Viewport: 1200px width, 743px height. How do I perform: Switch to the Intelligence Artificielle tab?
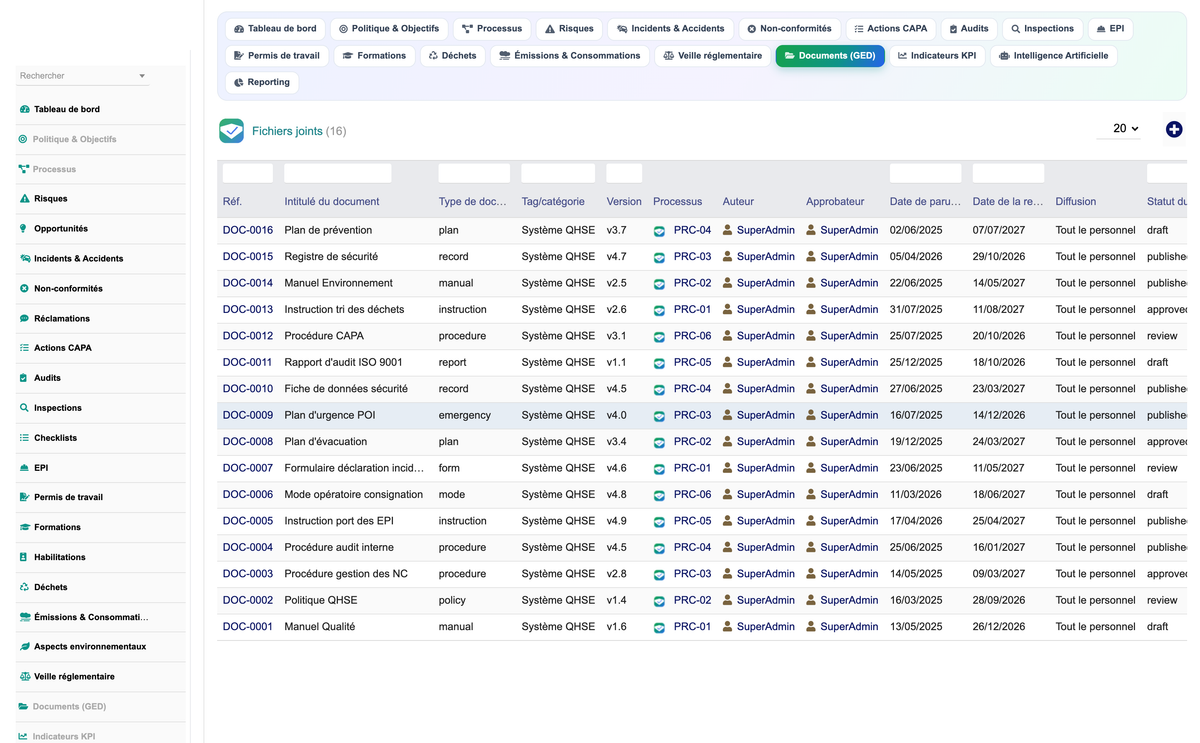(1053, 56)
